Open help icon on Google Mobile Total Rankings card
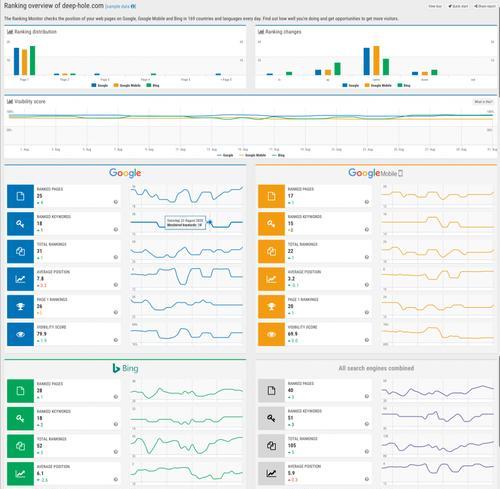 point(367,257)
